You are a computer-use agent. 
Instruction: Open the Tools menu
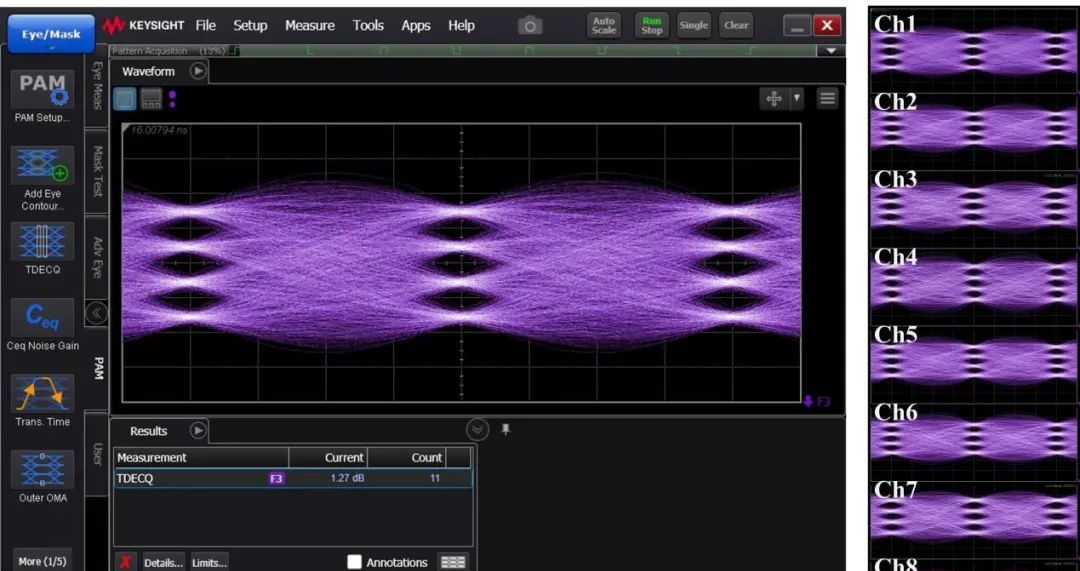(368, 25)
